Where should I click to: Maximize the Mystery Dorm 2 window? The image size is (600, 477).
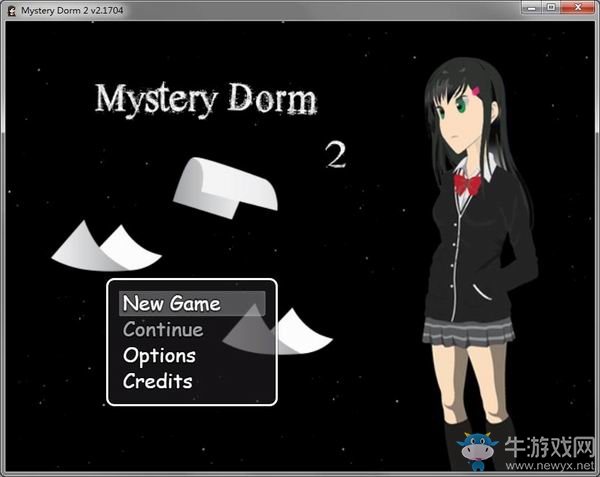pyautogui.click(x=551, y=8)
